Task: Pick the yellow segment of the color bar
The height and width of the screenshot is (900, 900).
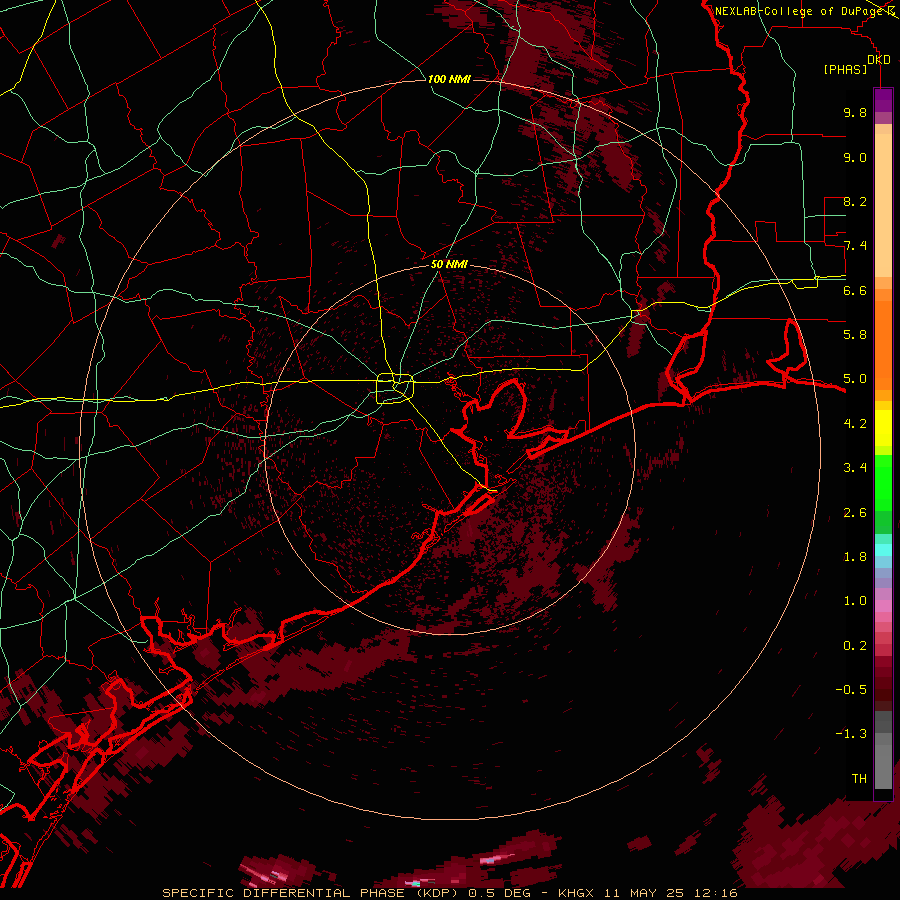Action: pos(883,428)
